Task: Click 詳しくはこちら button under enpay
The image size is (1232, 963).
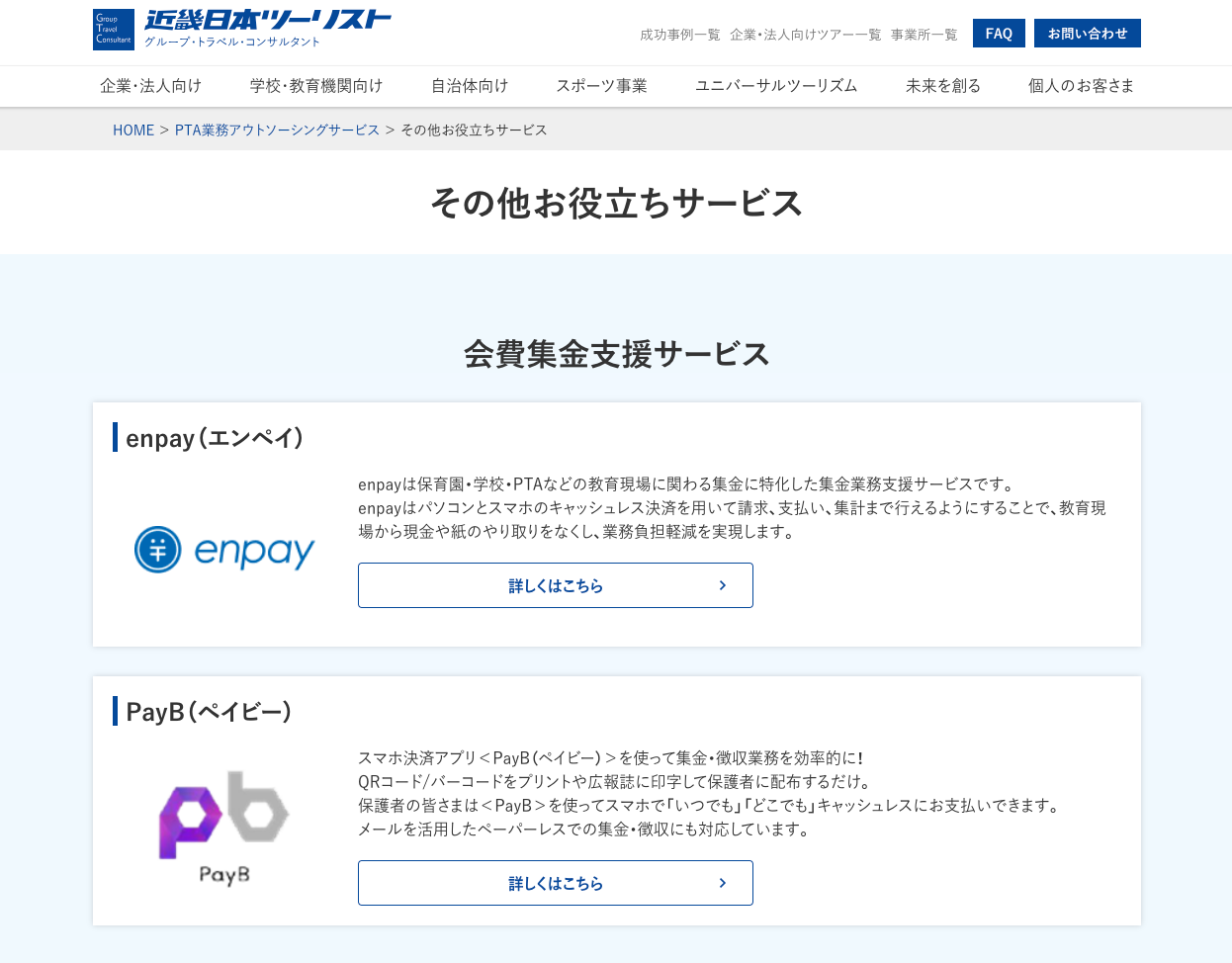Action: [555, 585]
